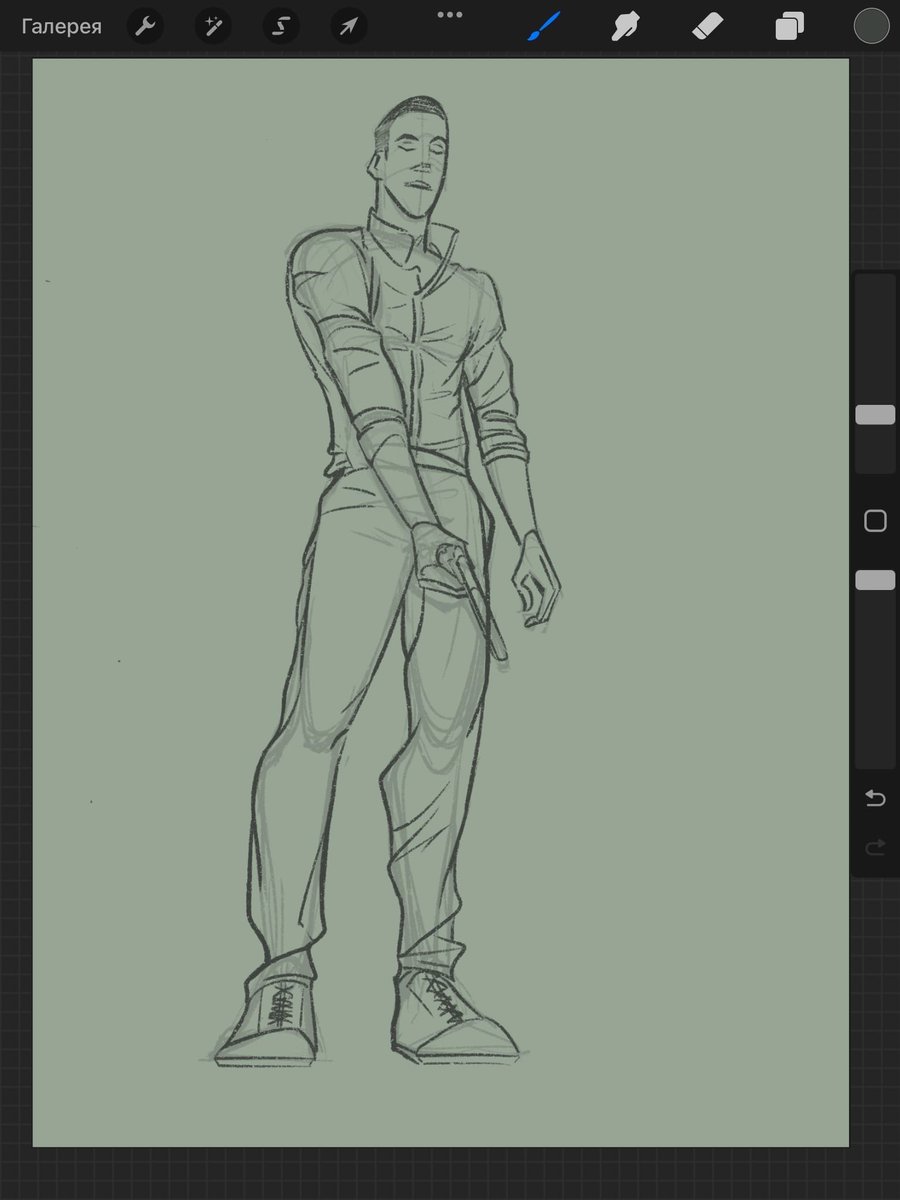Select the Smudge tool
Viewport: 900px width, 1200px height.
coord(626,27)
